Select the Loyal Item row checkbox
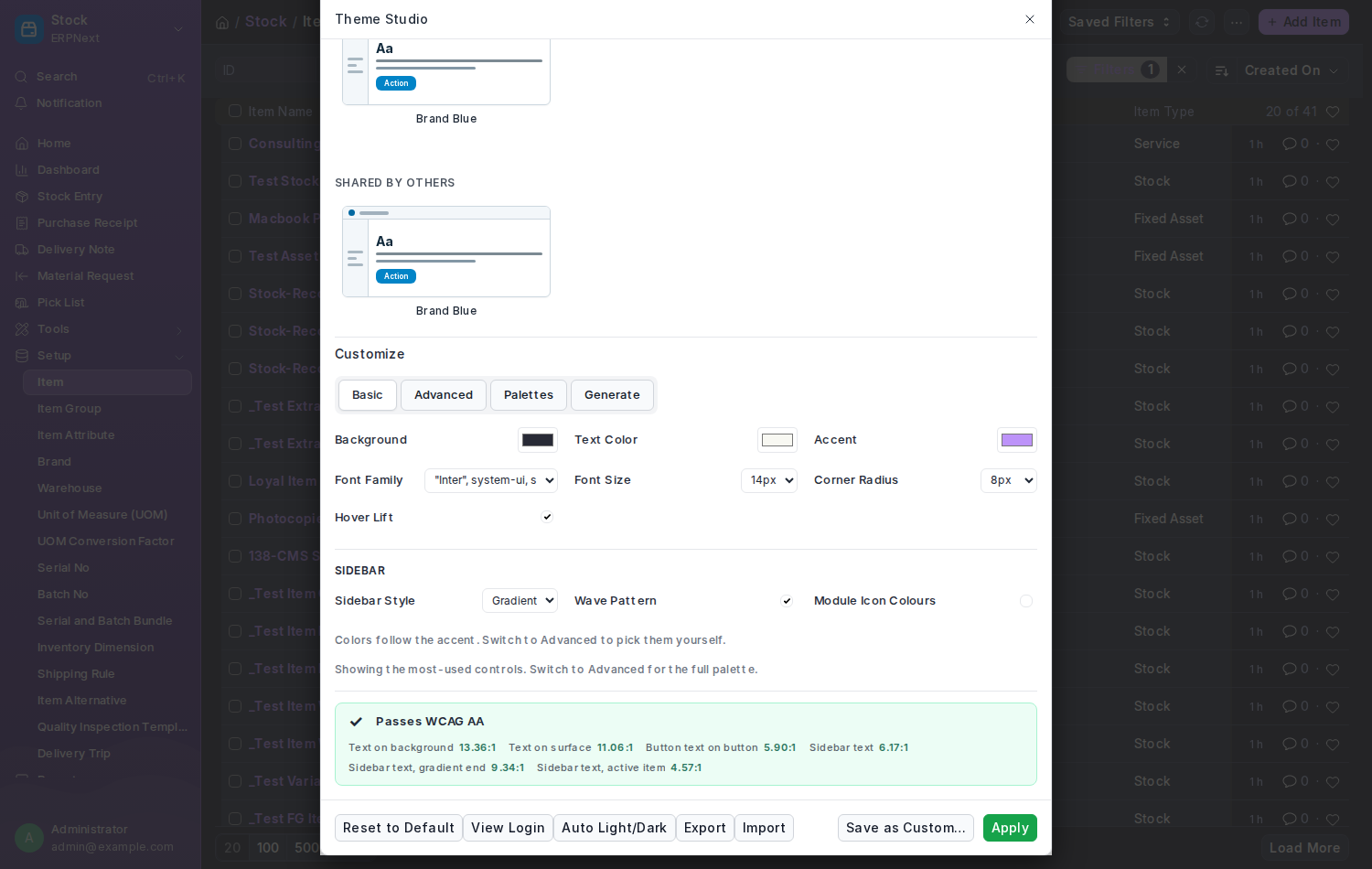 [235, 481]
